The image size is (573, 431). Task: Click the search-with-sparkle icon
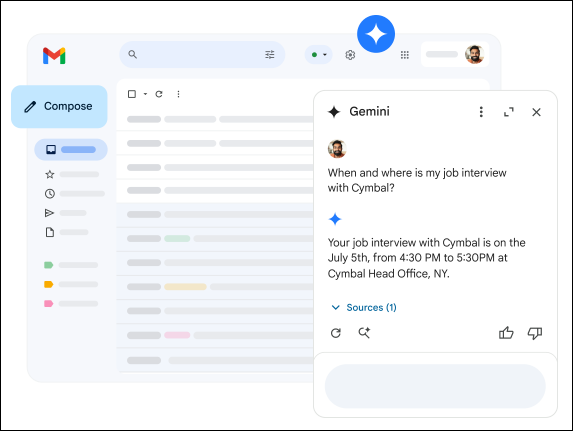coord(364,333)
